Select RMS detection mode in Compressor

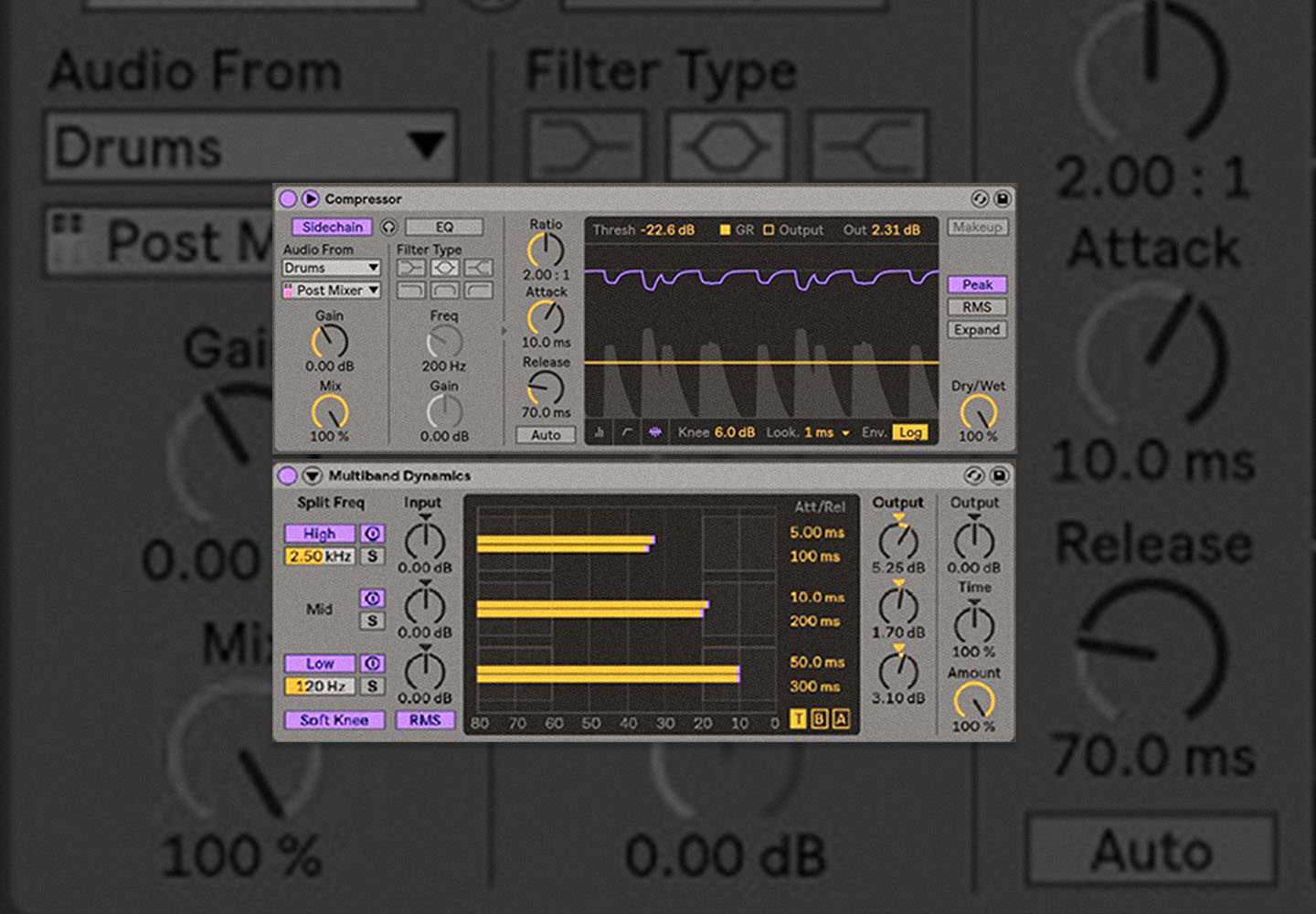(x=977, y=307)
